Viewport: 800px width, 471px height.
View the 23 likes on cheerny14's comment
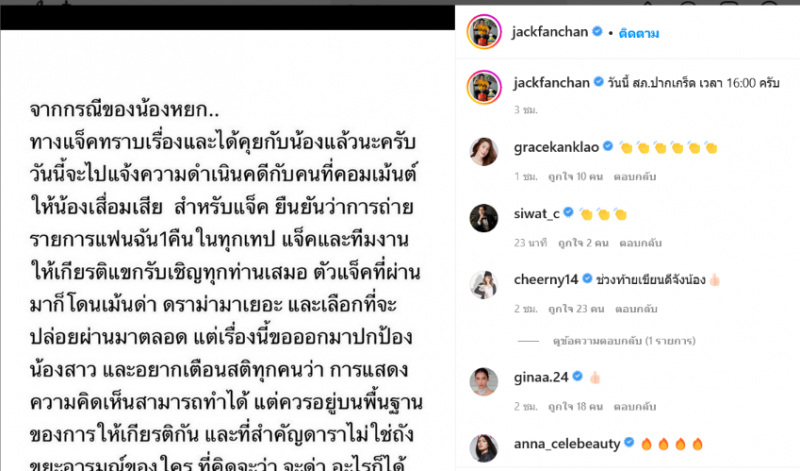click(x=576, y=309)
